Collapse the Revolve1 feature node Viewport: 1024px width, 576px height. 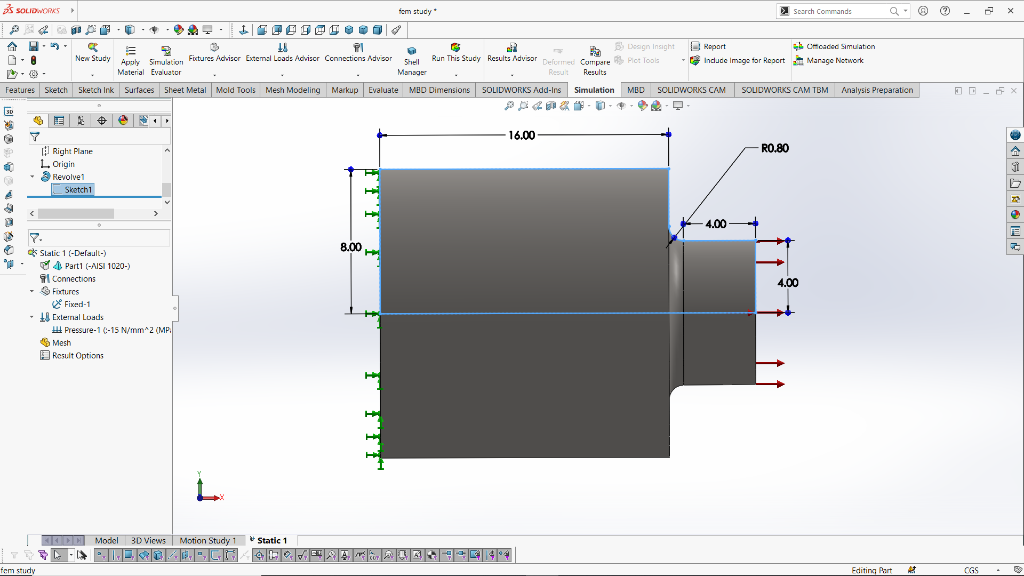coord(32,177)
